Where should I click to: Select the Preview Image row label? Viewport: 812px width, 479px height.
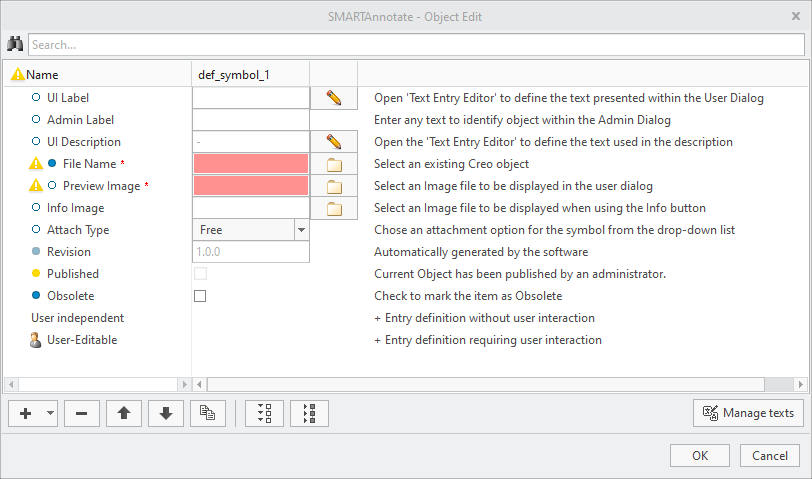tap(102, 186)
